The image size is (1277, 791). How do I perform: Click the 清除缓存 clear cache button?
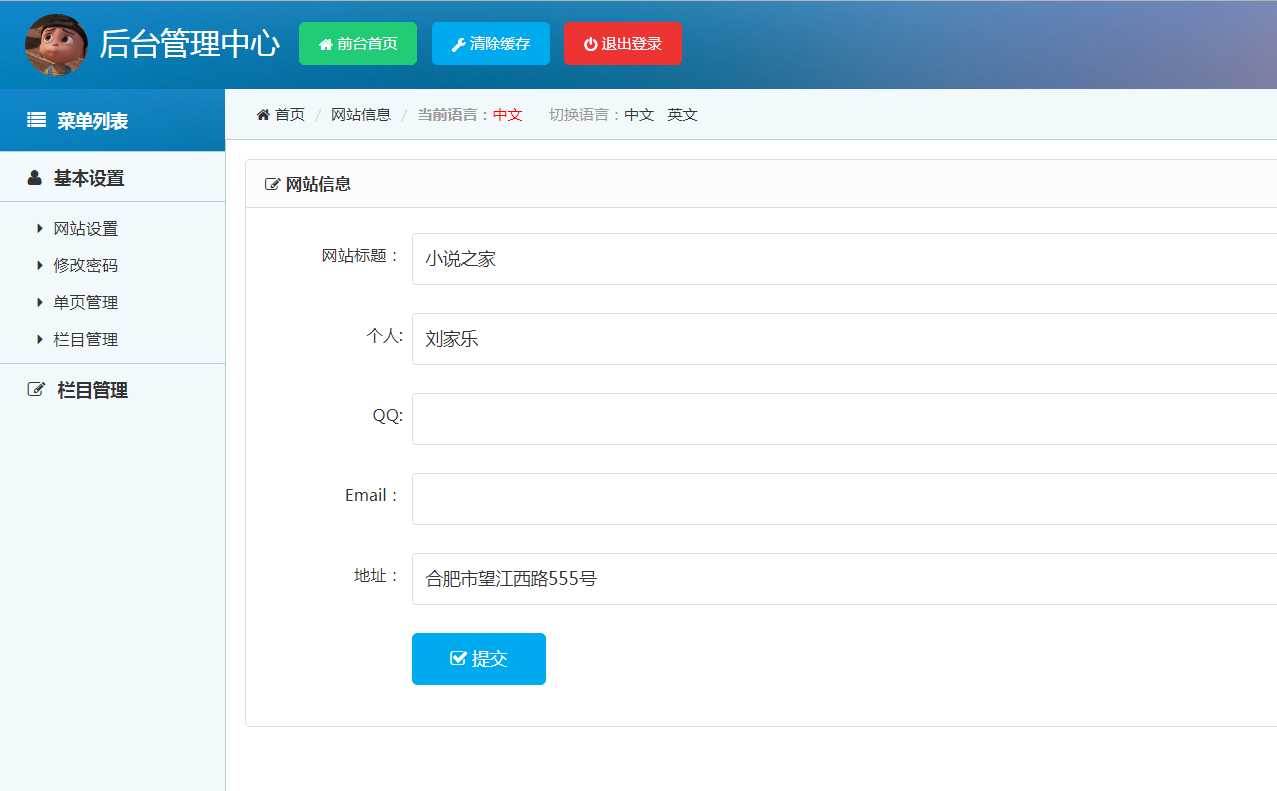[490, 44]
